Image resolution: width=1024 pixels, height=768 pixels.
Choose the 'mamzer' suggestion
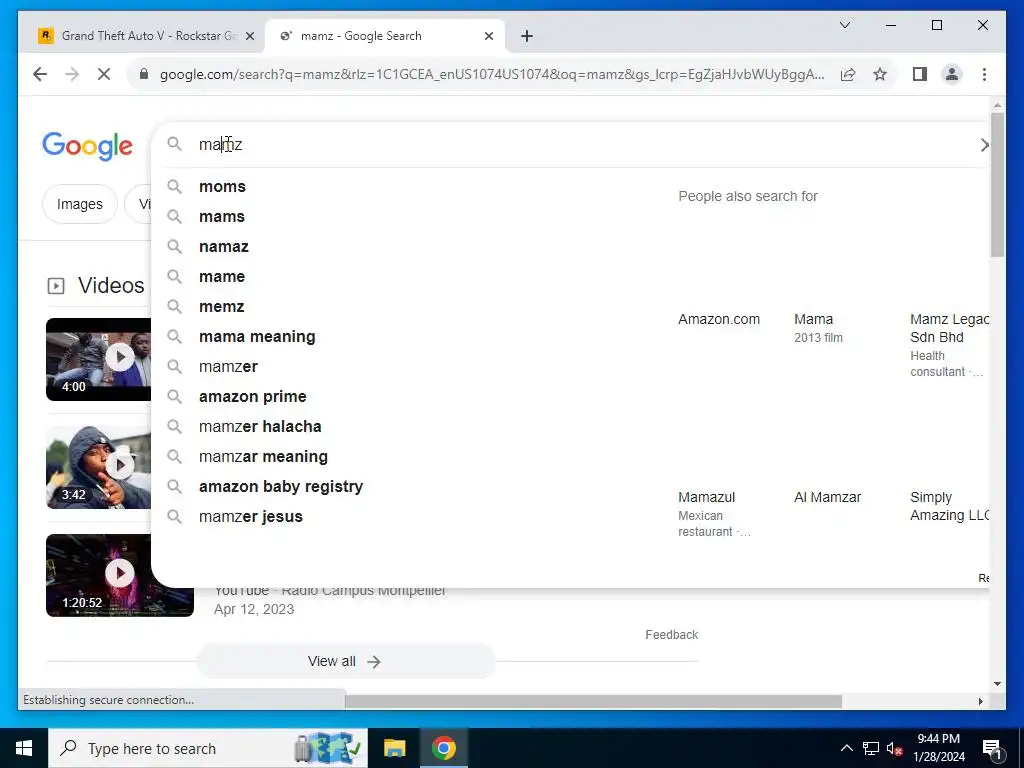coord(228,367)
